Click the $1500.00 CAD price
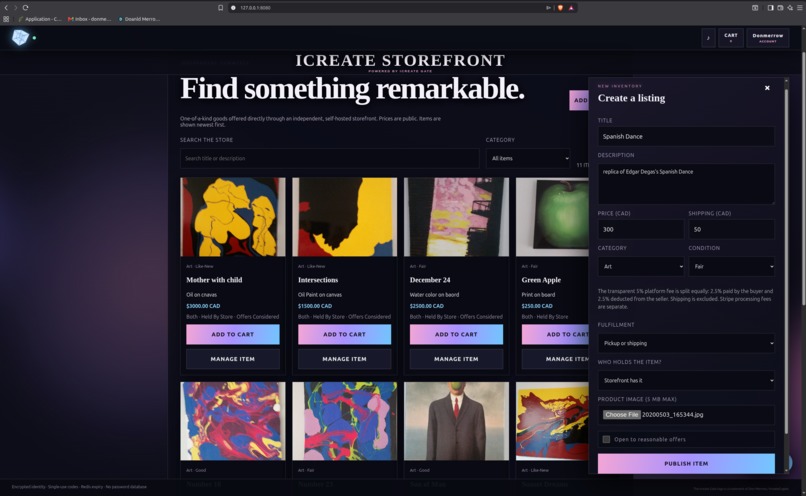This screenshot has height=496, width=806. (315, 306)
